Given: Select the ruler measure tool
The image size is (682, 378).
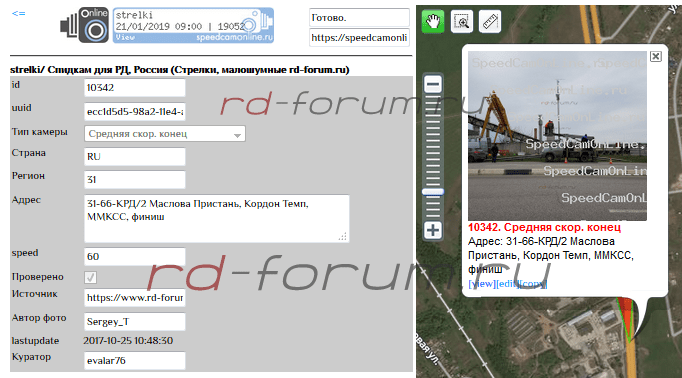Looking at the screenshot, I should tap(490, 21).
